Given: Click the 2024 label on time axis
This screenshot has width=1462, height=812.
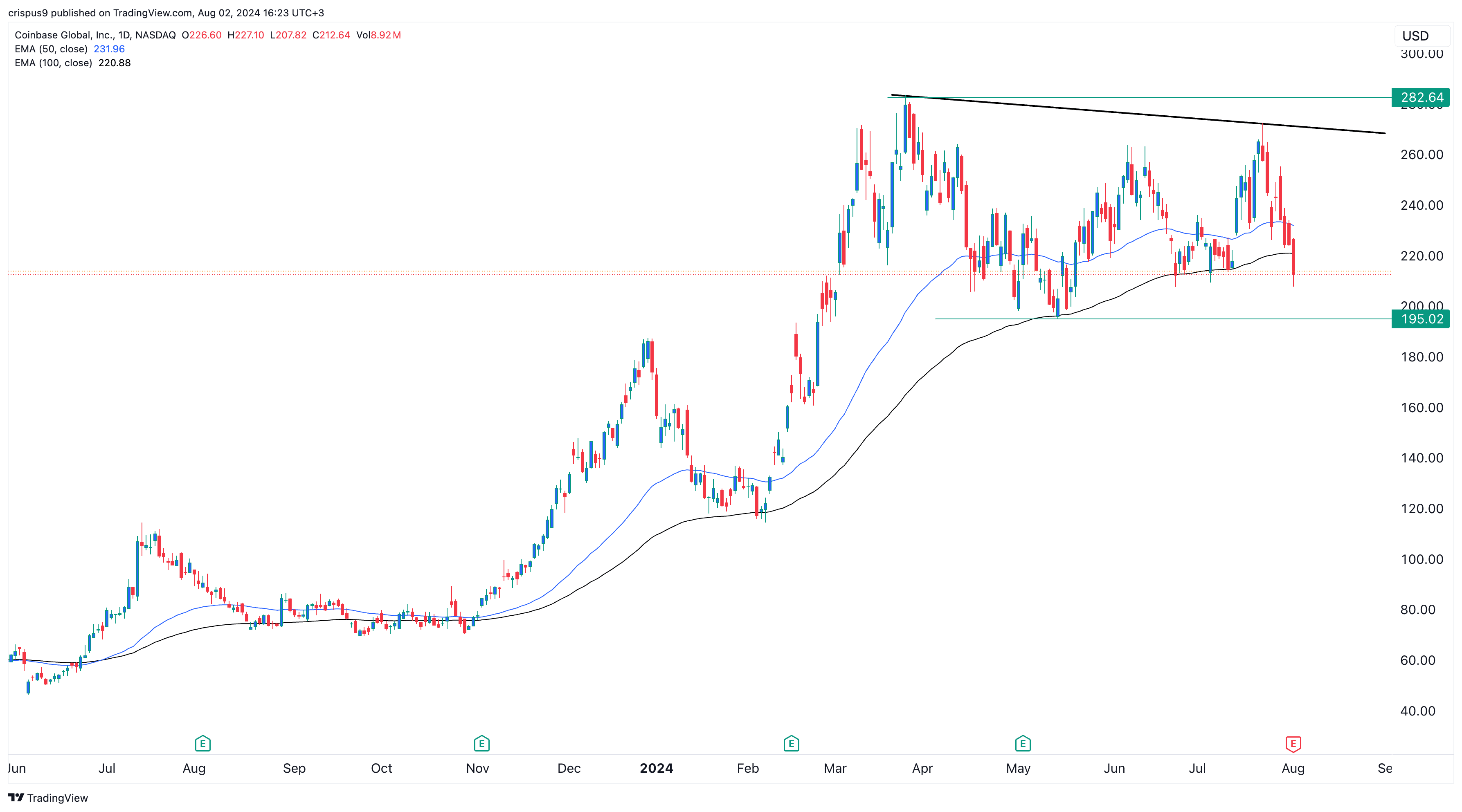Looking at the screenshot, I should tap(656, 768).
